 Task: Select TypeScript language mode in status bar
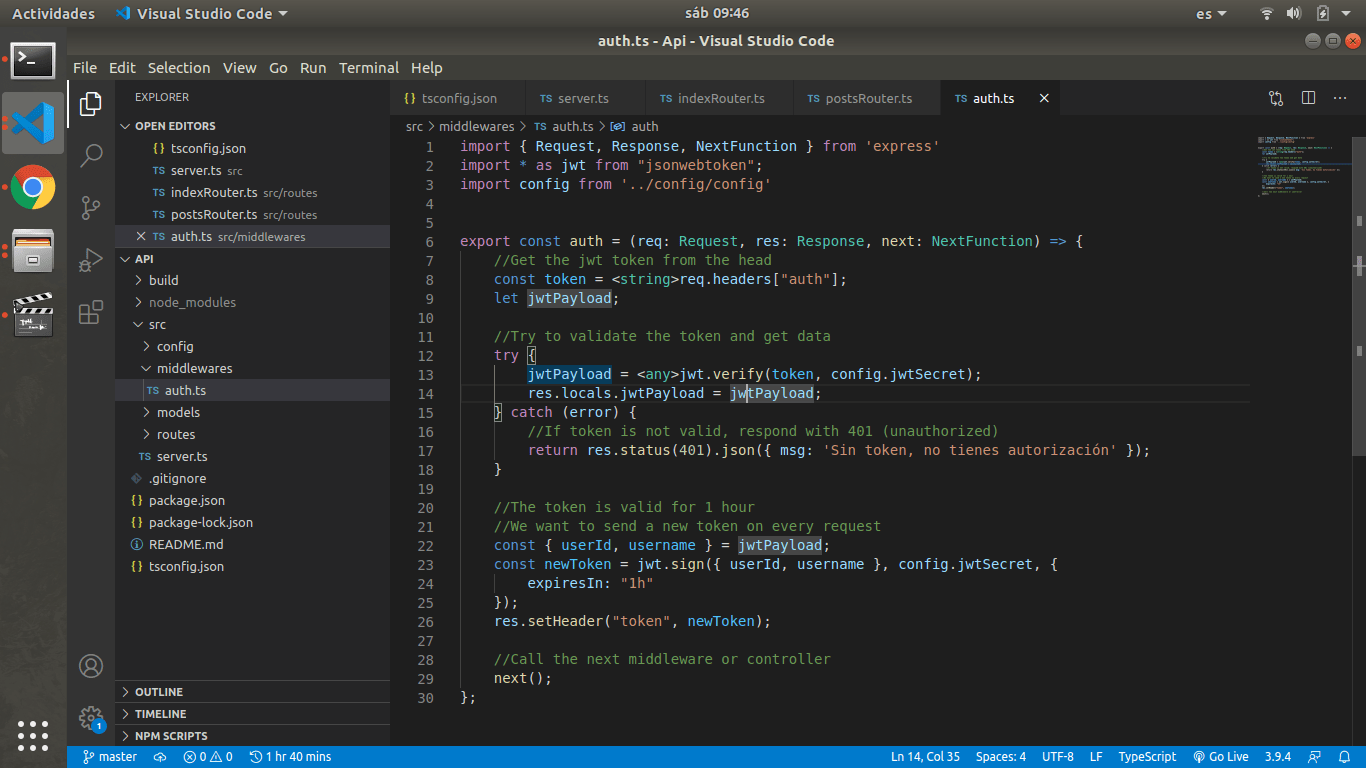coord(1147,757)
